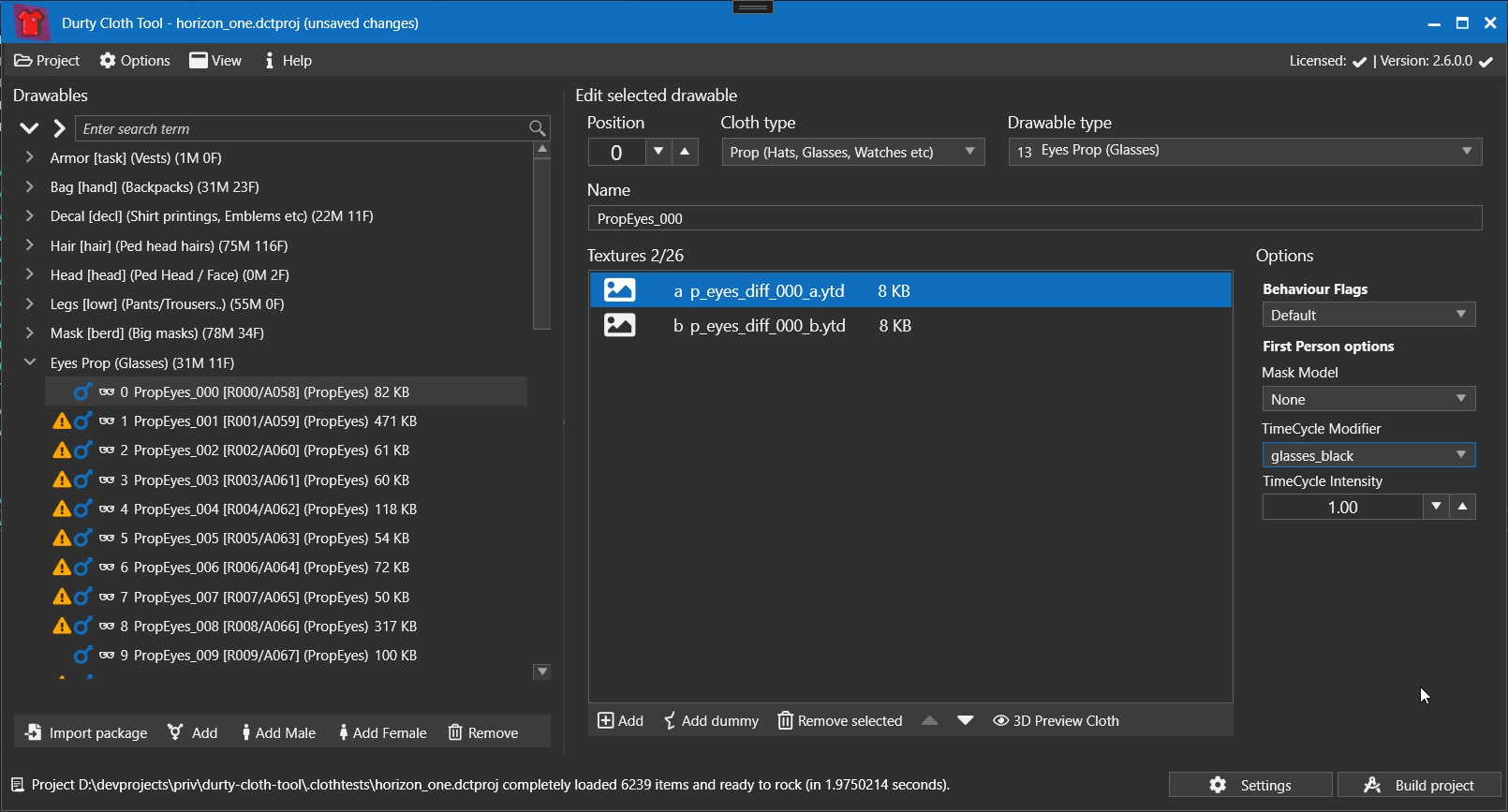
Task: Open 3D Preview Cloth
Action: tap(1056, 720)
